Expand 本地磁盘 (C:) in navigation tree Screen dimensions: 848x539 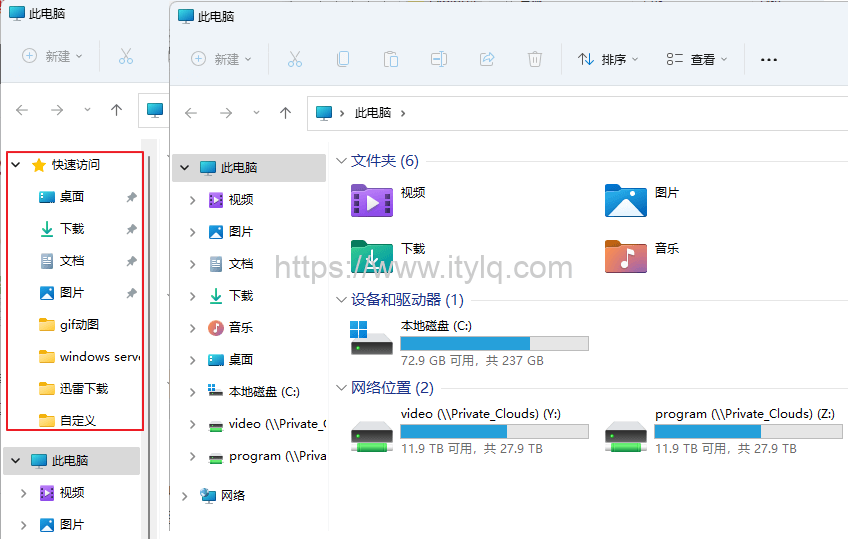tap(193, 392)
